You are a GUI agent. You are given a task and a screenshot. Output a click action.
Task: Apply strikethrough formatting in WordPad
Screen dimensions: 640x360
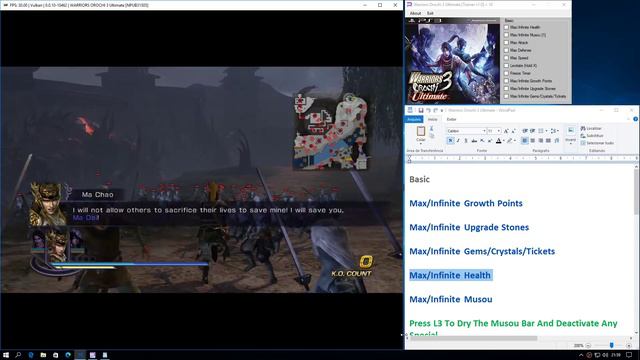474,140
